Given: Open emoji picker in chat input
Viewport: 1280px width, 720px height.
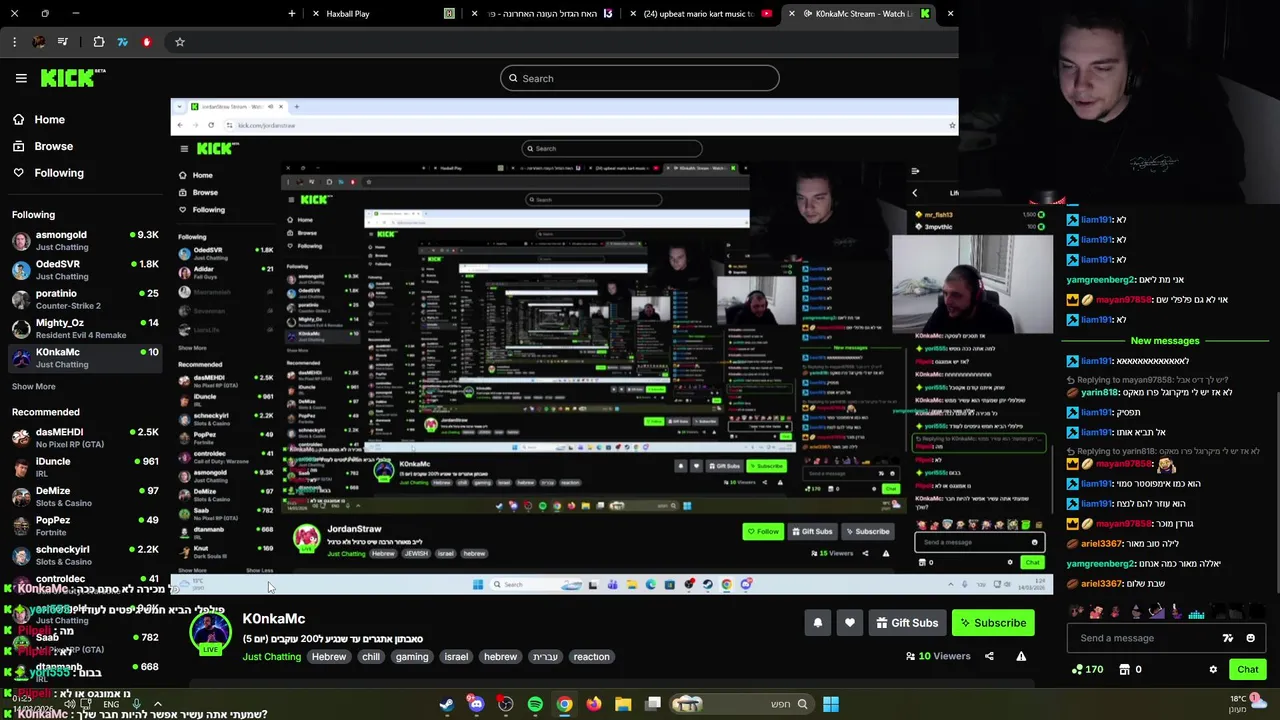Looking at the screenshot, I should 1250,638.
